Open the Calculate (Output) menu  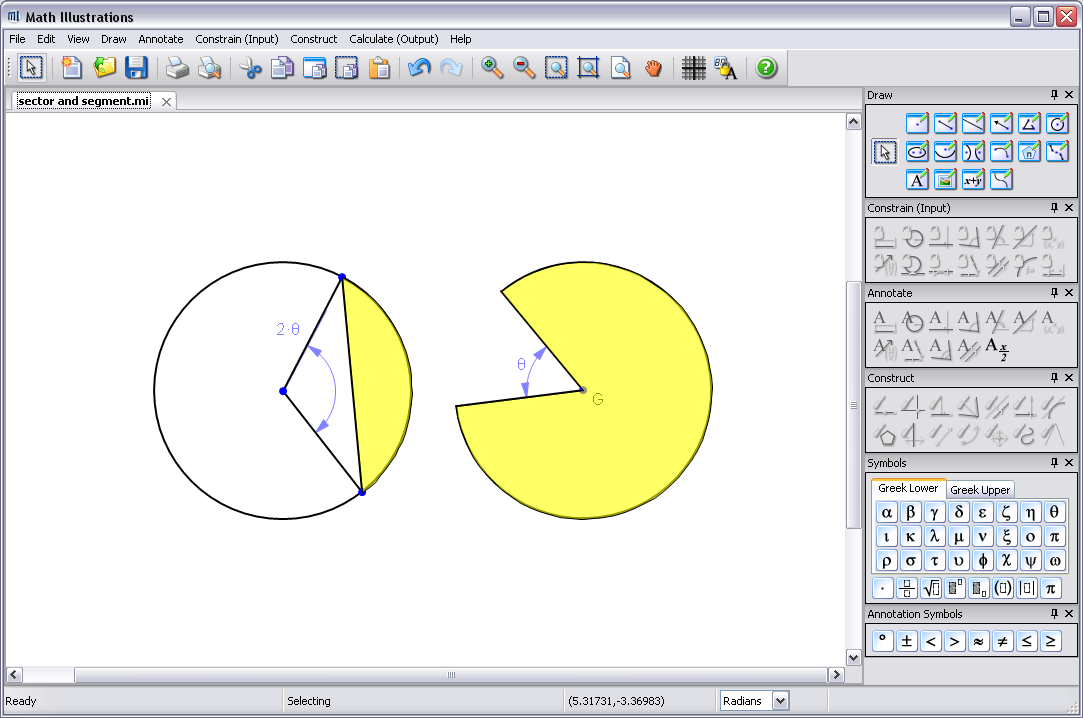coord(393,39)
